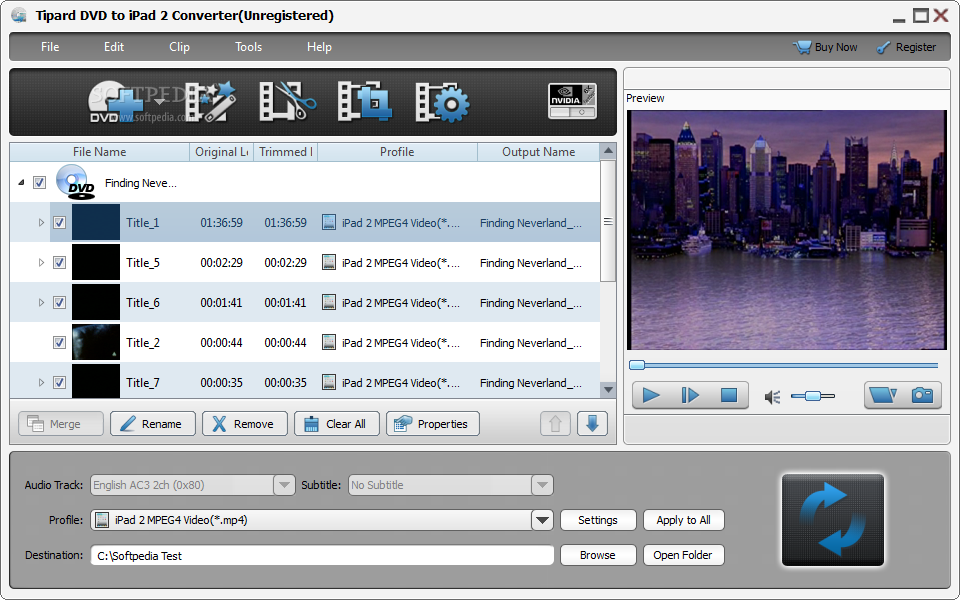Open the Tools menu
This screenshot has width=960, height=600.
click(249, 47)
